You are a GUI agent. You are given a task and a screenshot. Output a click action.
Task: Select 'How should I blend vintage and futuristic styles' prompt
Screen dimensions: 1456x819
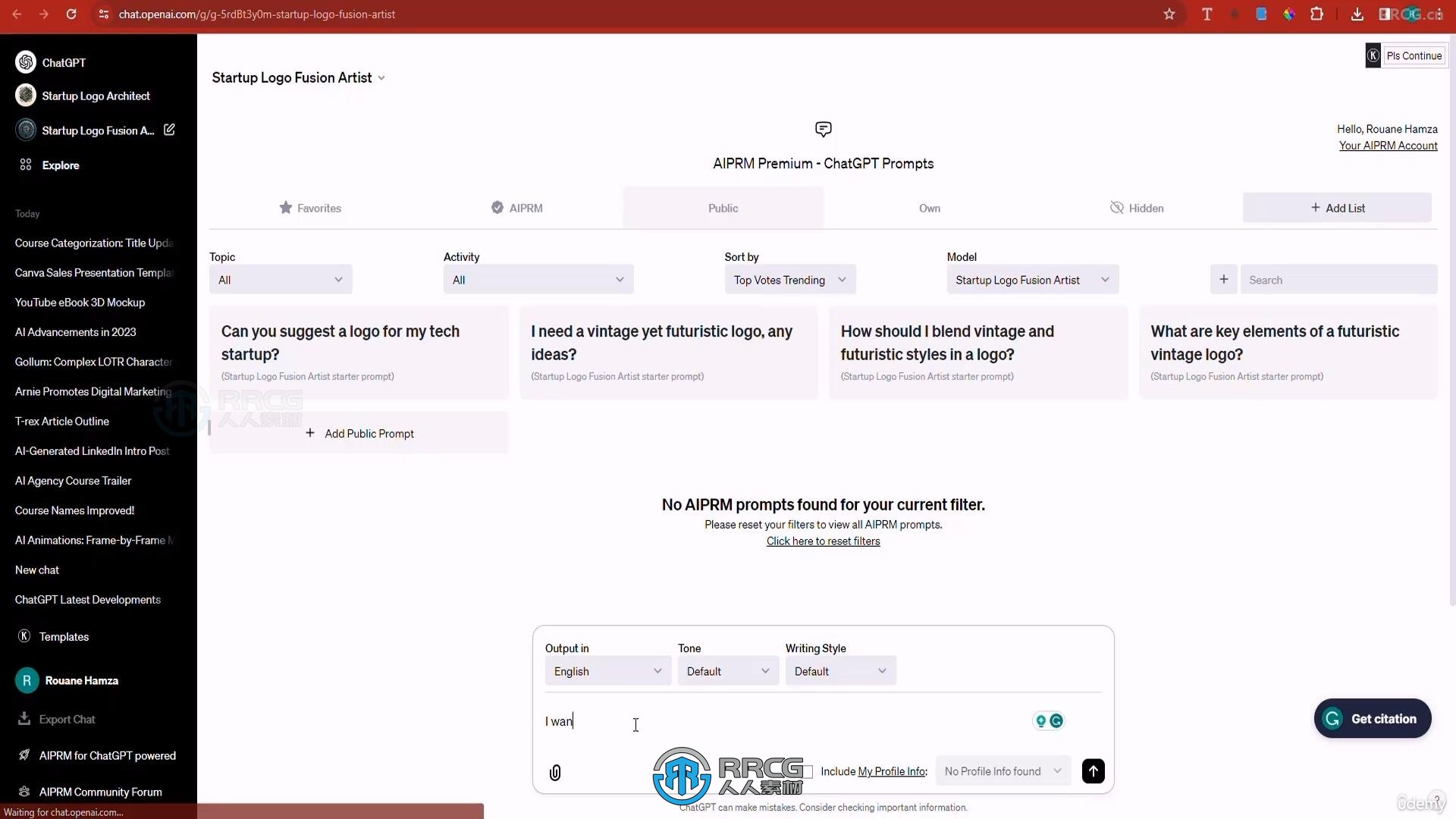978,352
